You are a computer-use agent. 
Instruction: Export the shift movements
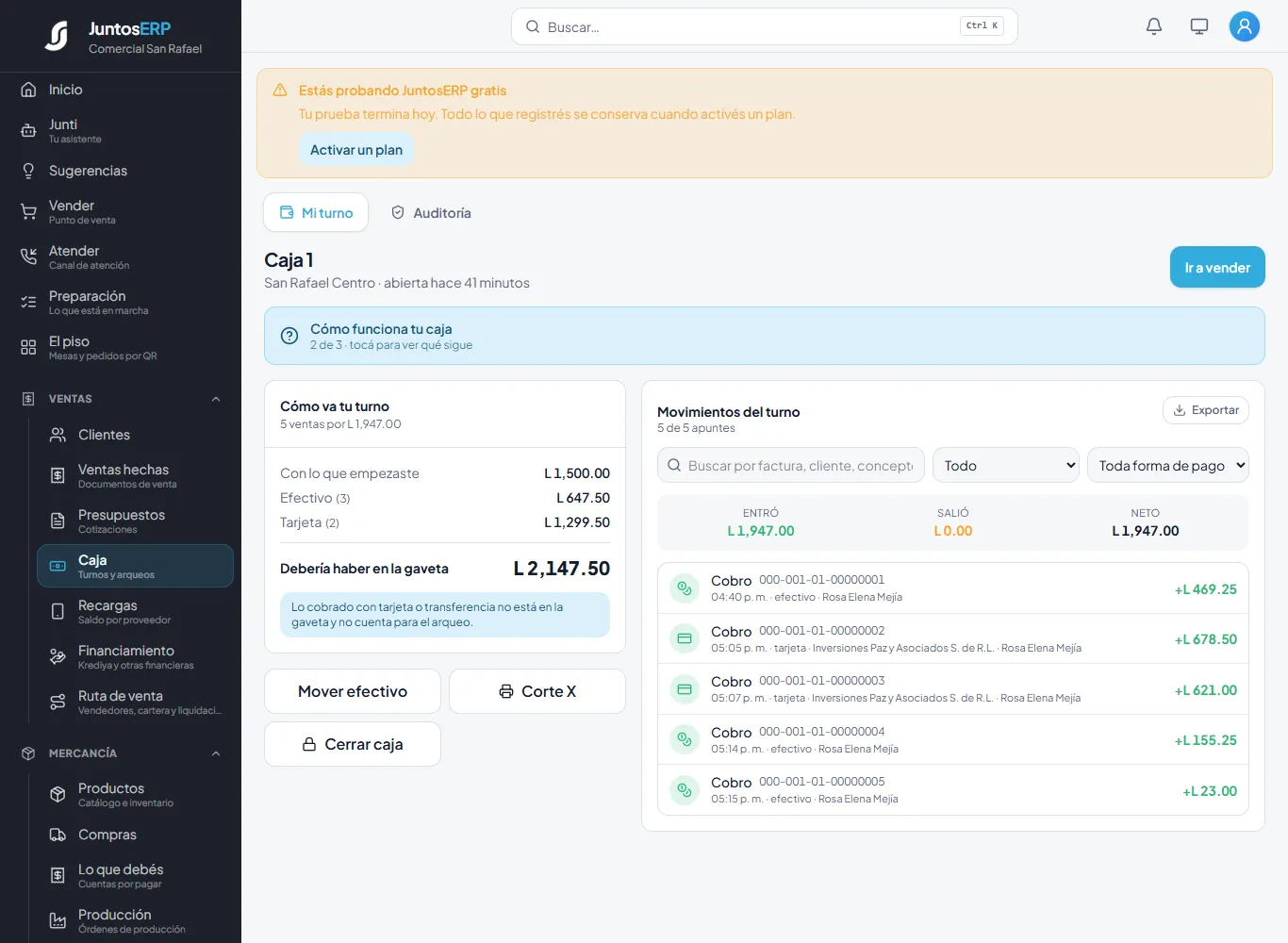pos(1206,410)
